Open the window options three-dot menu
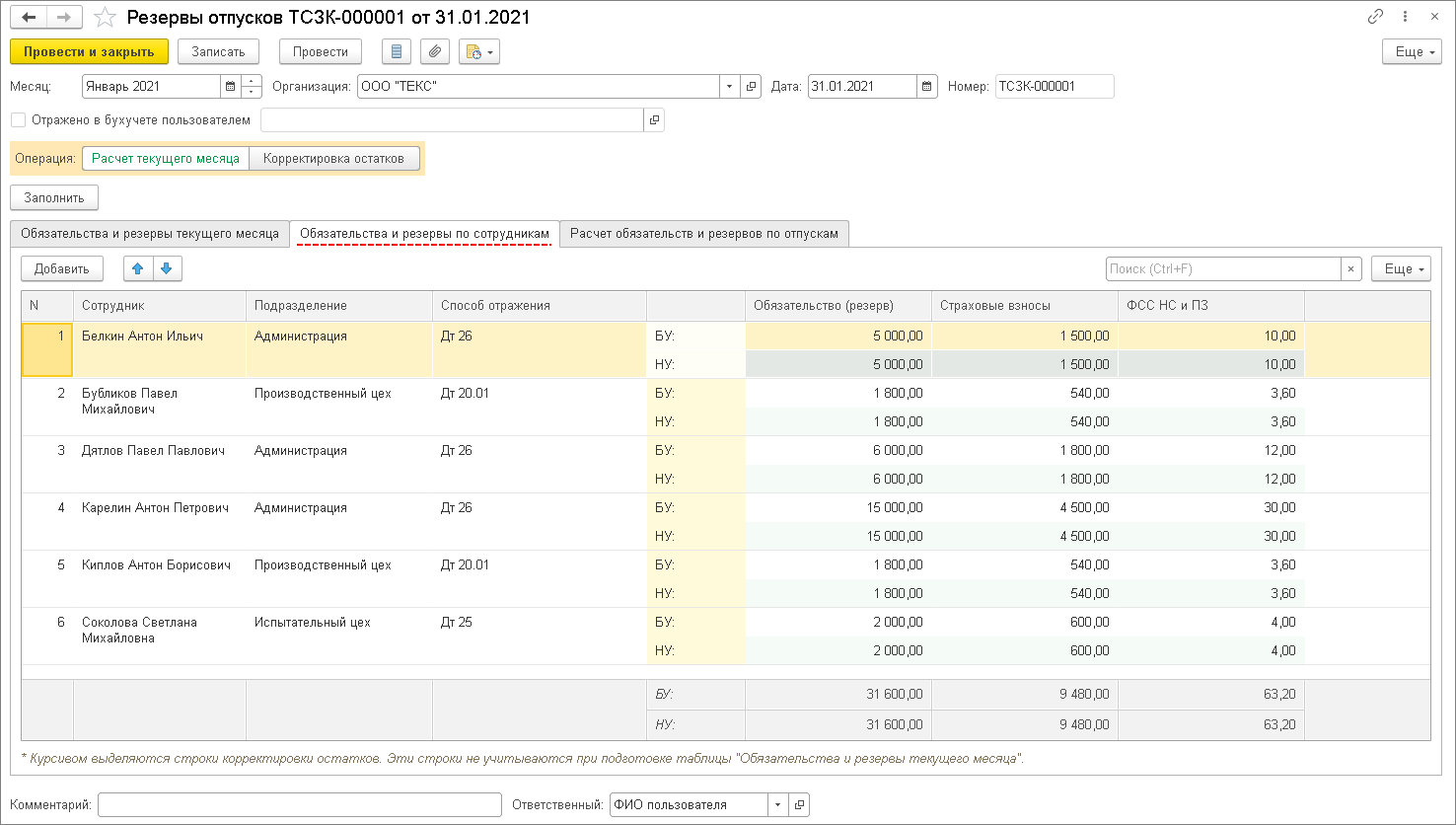The image size is (1456, 825). [1405, 18]
